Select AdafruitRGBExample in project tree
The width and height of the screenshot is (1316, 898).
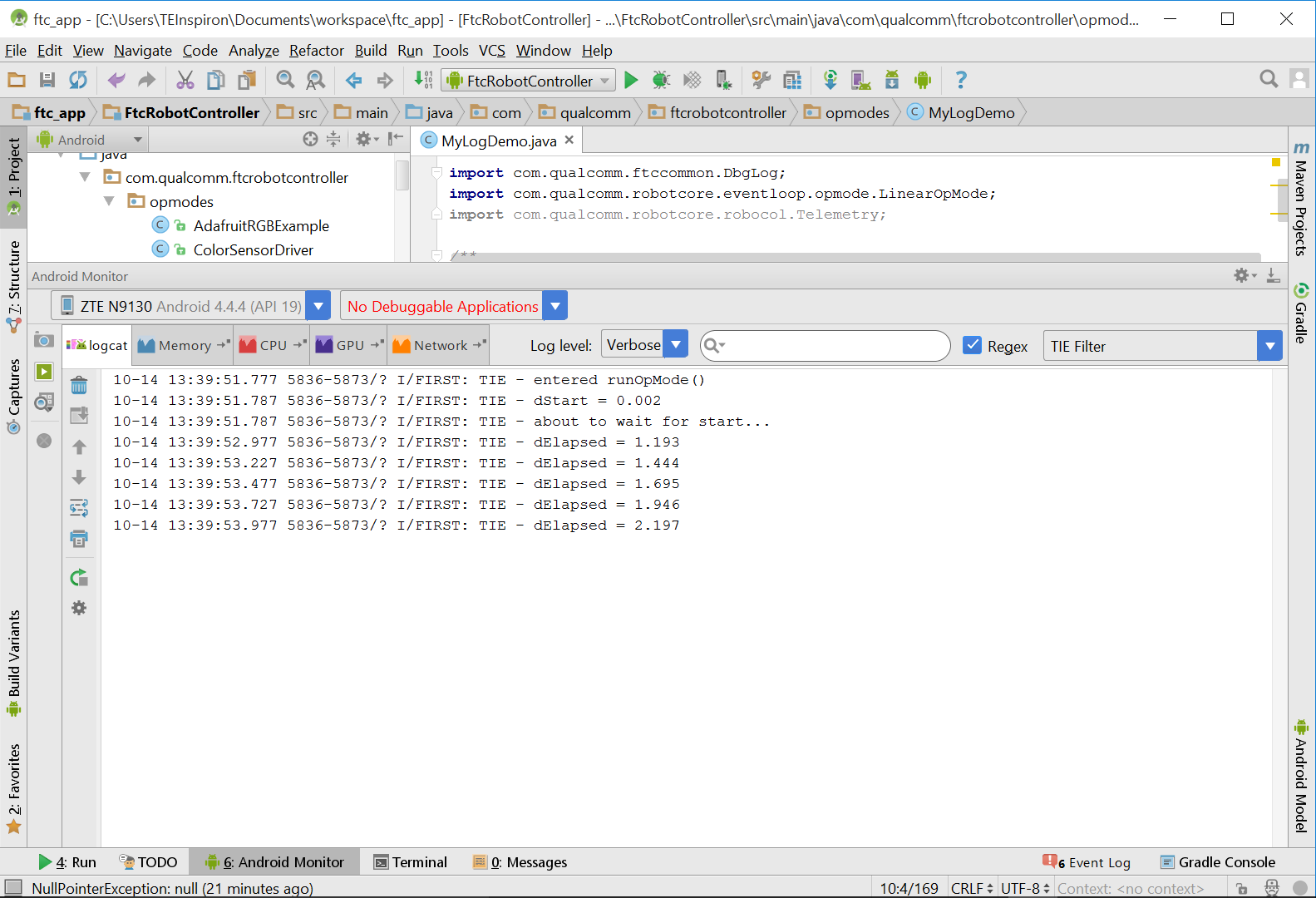[261, 225]
